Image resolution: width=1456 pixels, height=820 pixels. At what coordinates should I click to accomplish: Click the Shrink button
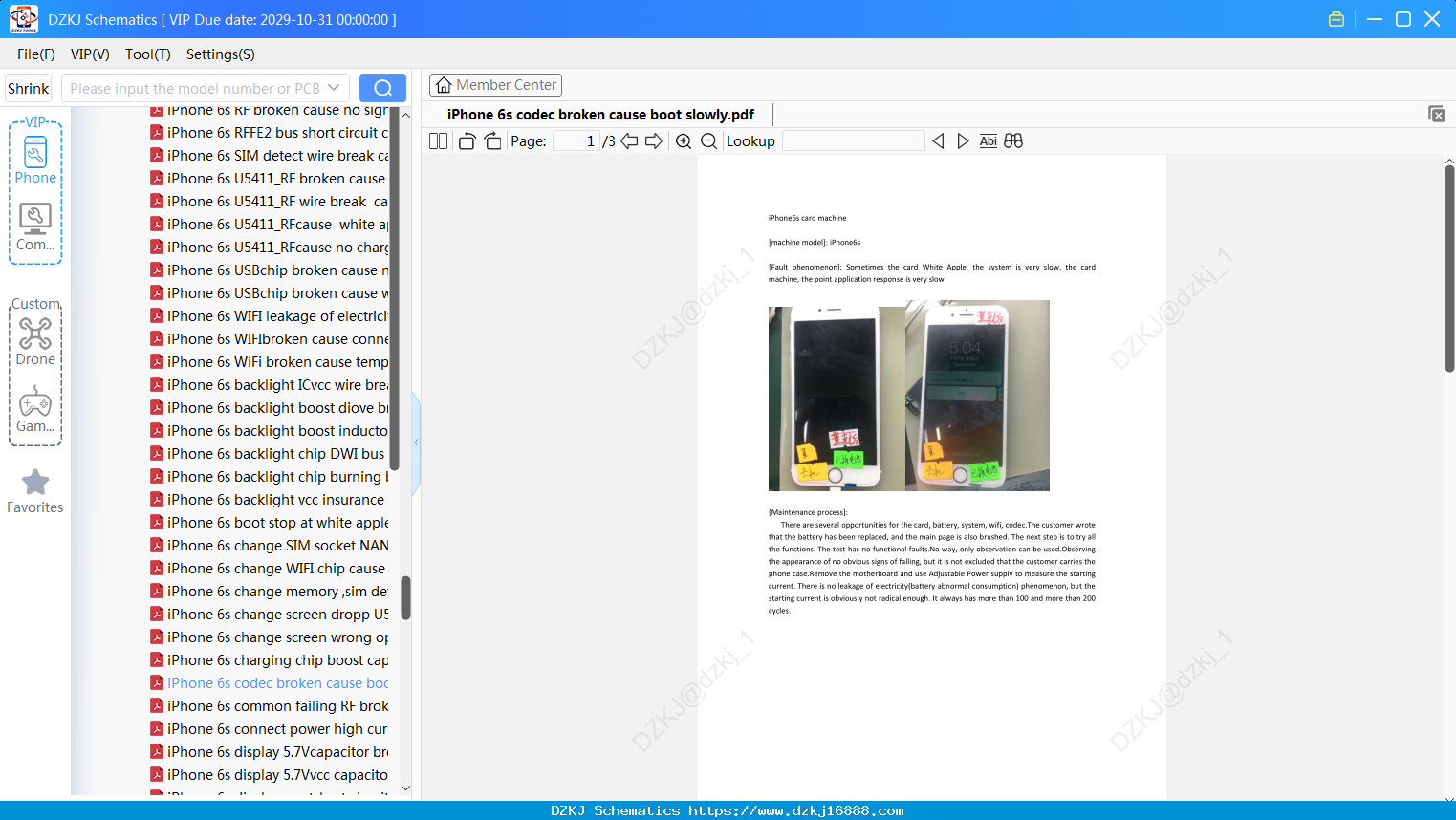pos(29,88)
